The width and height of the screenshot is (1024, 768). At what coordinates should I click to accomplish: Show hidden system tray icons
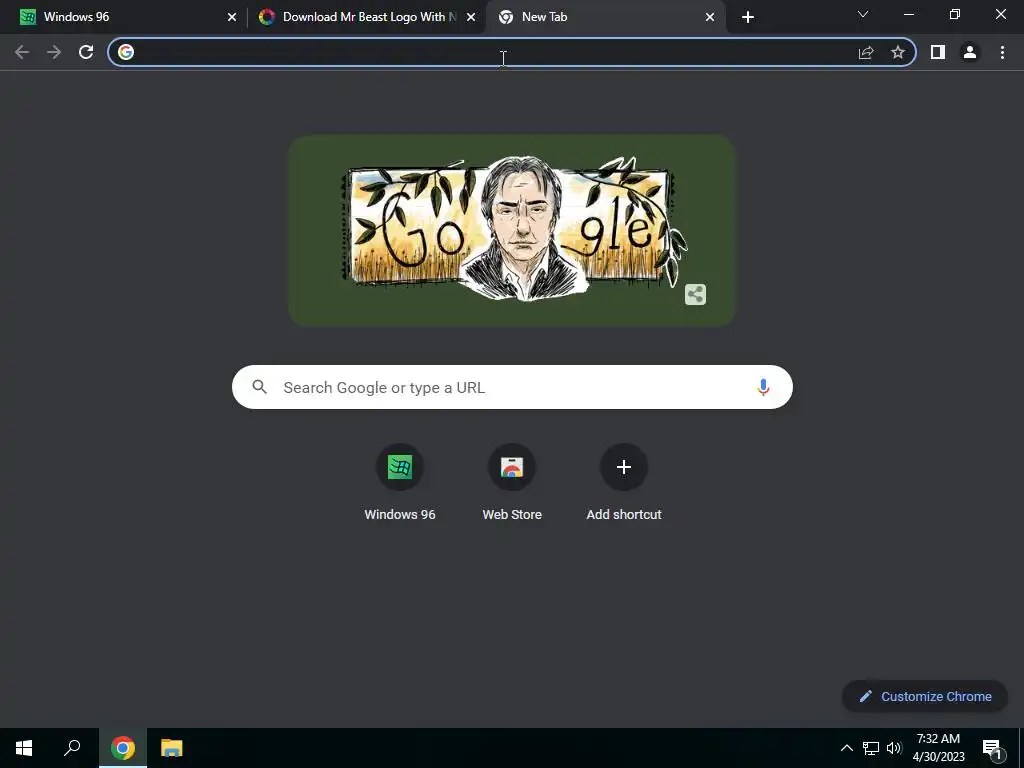(846, 748)
